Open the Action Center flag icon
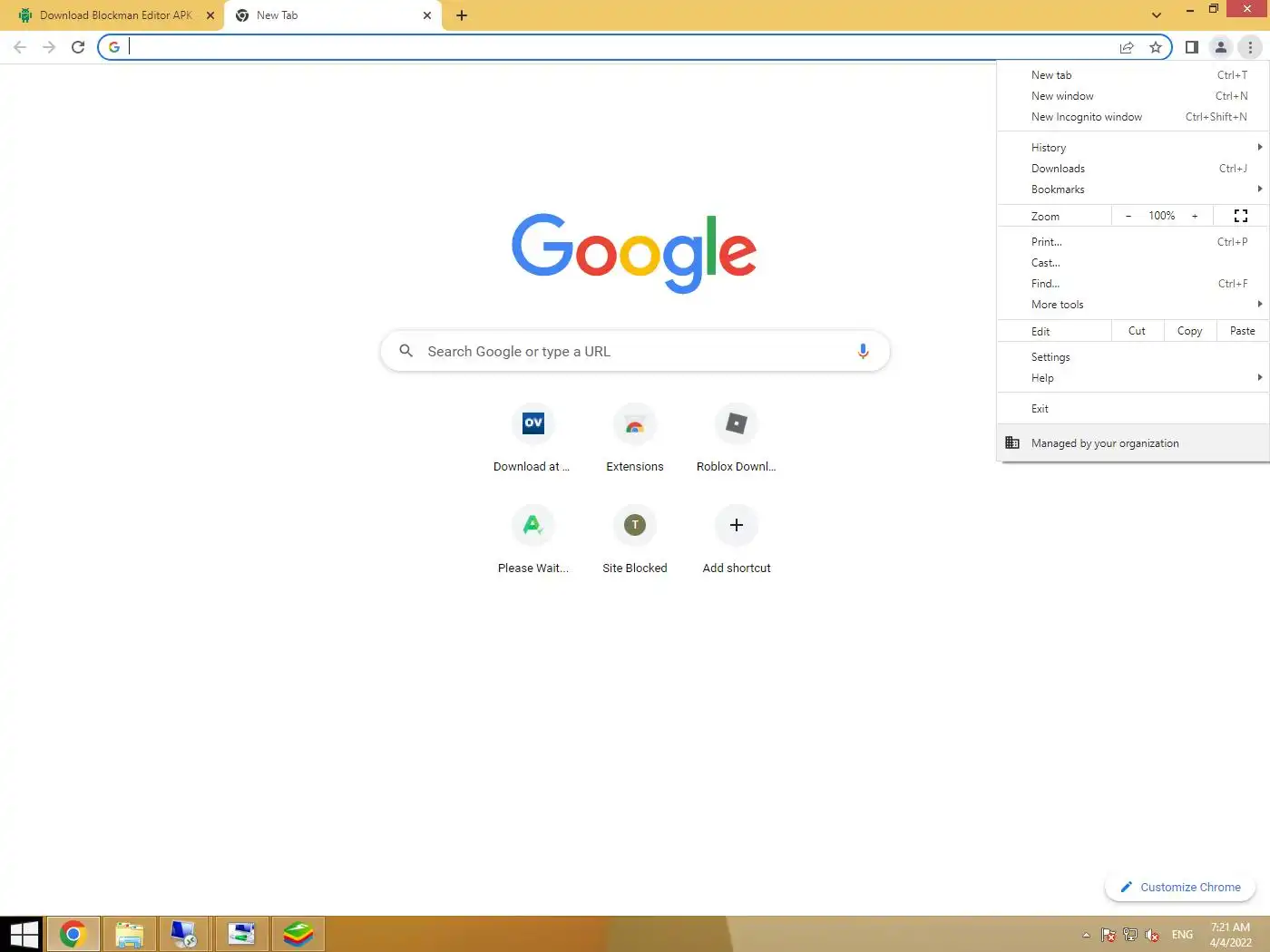The width and height of the screenshot is (1270, 952). tap(1109, 935)
